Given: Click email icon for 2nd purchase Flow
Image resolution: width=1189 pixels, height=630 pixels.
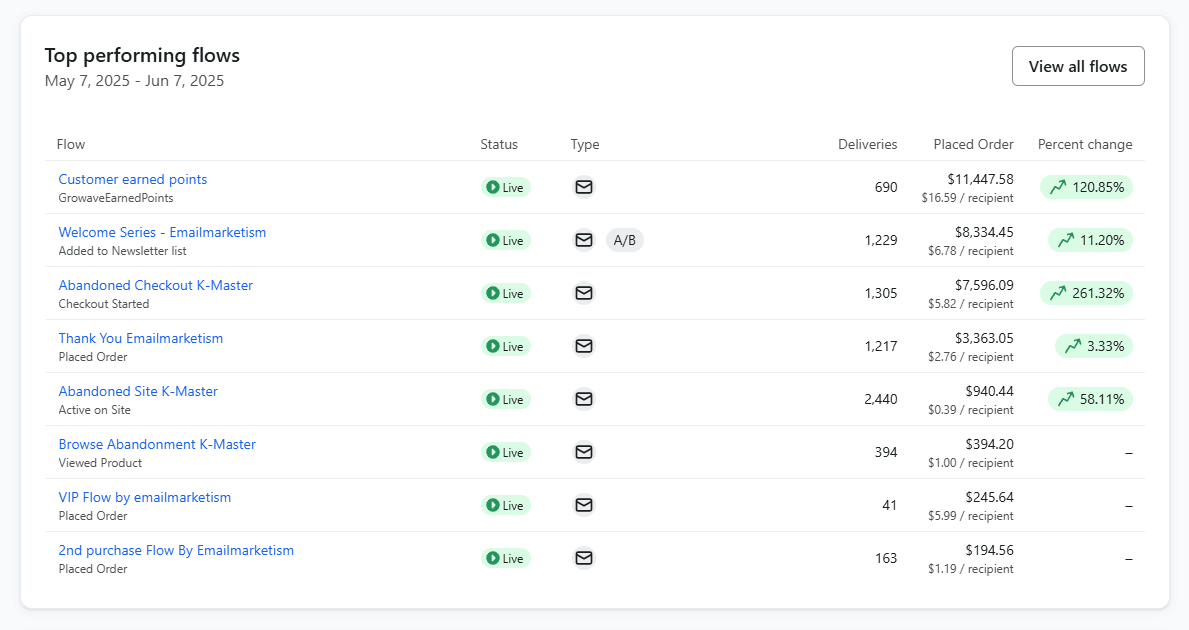Looking at the screenshot, I should coord(584,558).
